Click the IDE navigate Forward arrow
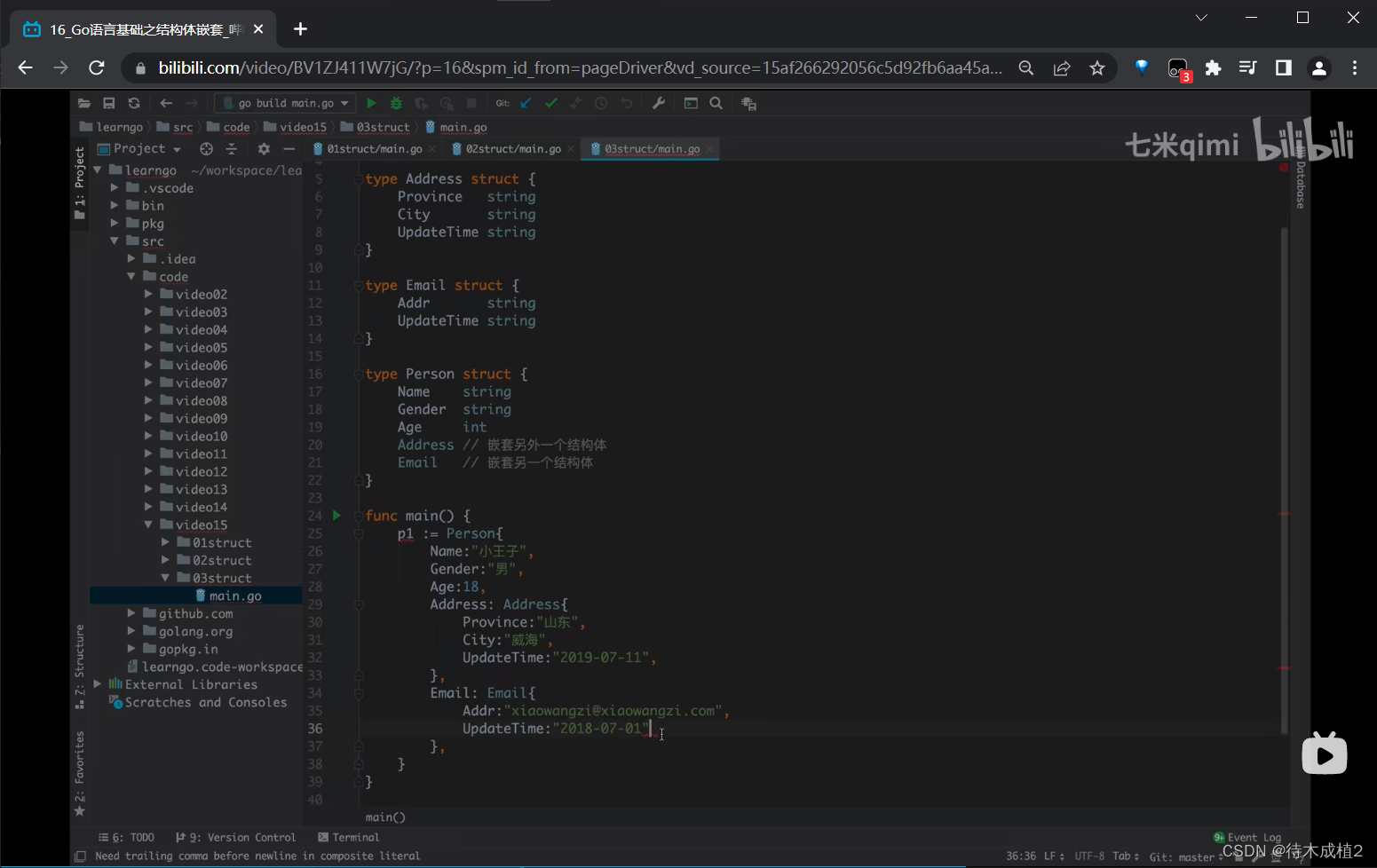This screenshot has height=868, width=1377. tap(192, 104)
